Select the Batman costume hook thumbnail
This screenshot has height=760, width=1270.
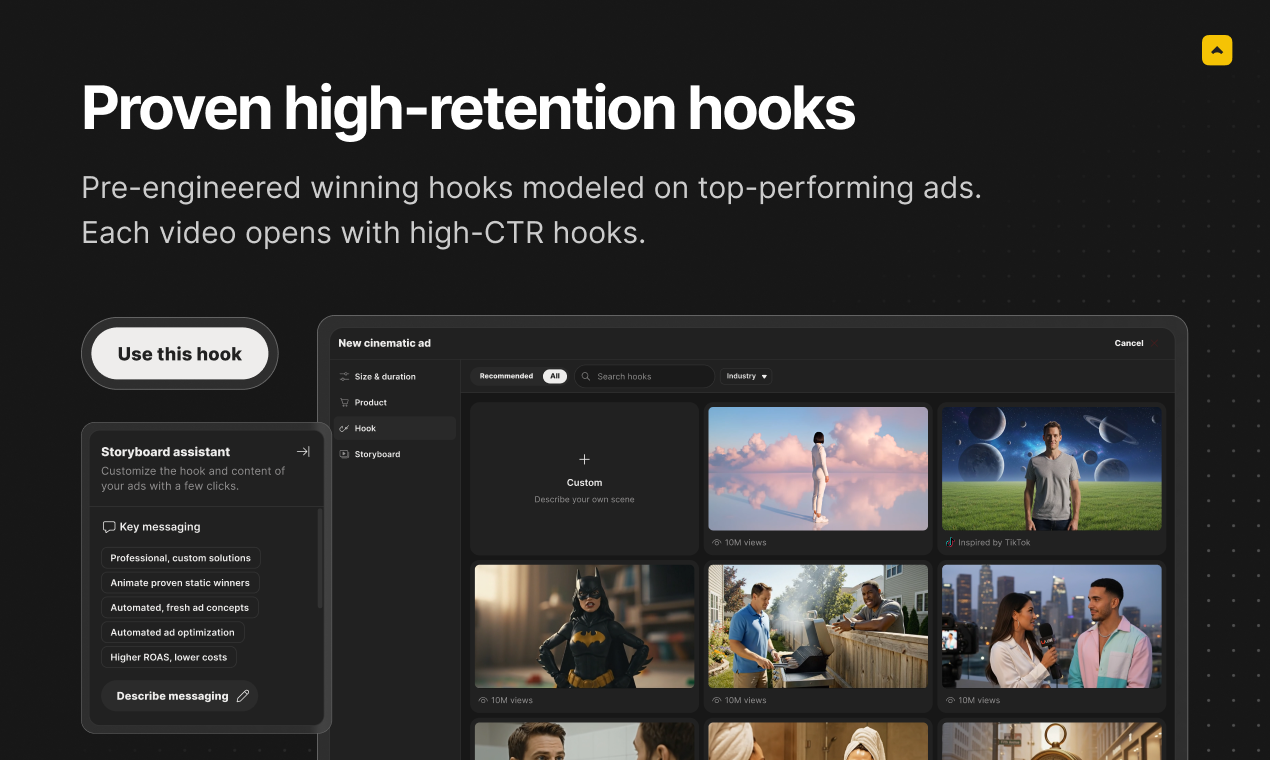point(584,626)
